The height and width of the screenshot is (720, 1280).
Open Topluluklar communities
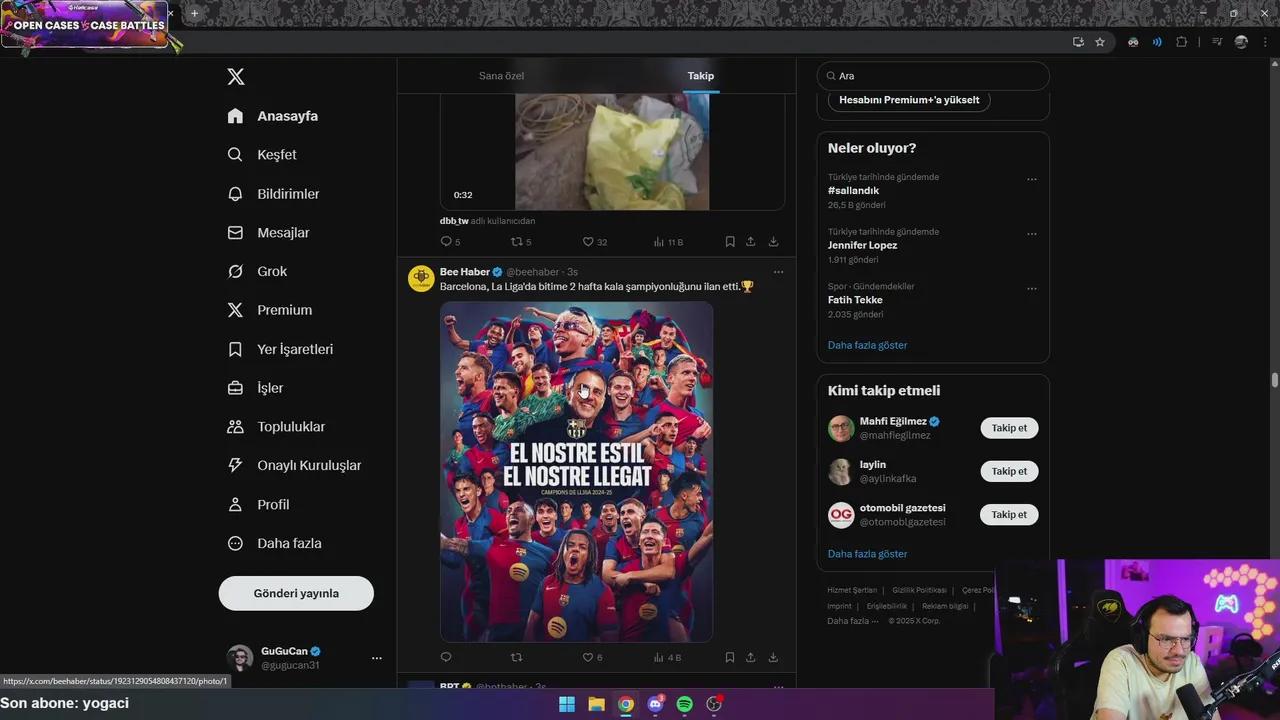click(276, 427)
